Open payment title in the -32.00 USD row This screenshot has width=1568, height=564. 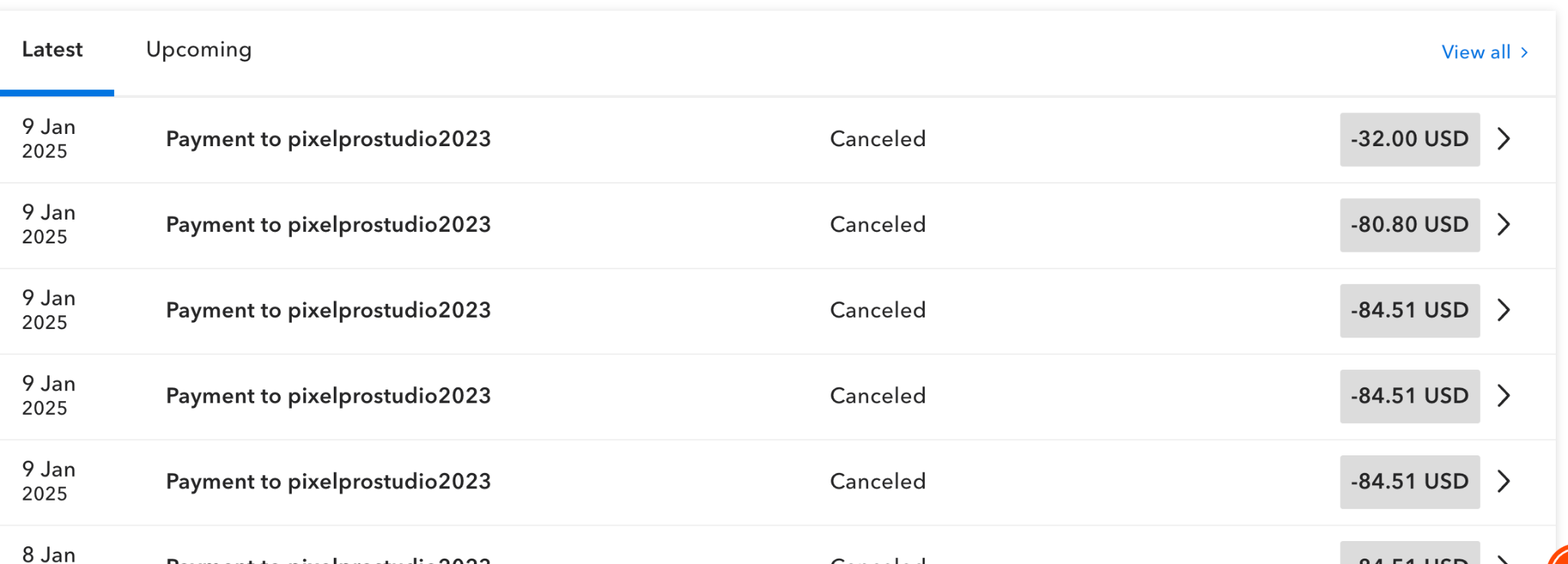(x=328, y=139)
